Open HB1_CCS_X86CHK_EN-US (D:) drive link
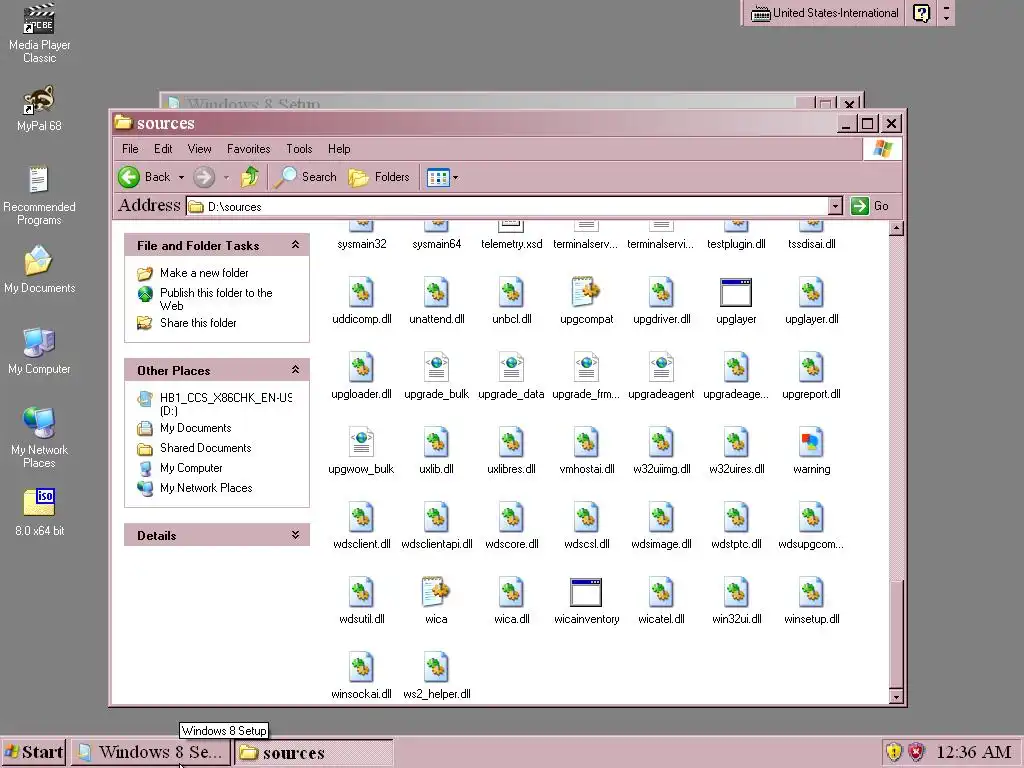The image size is (1024, 768). click(x=226, y=404)
